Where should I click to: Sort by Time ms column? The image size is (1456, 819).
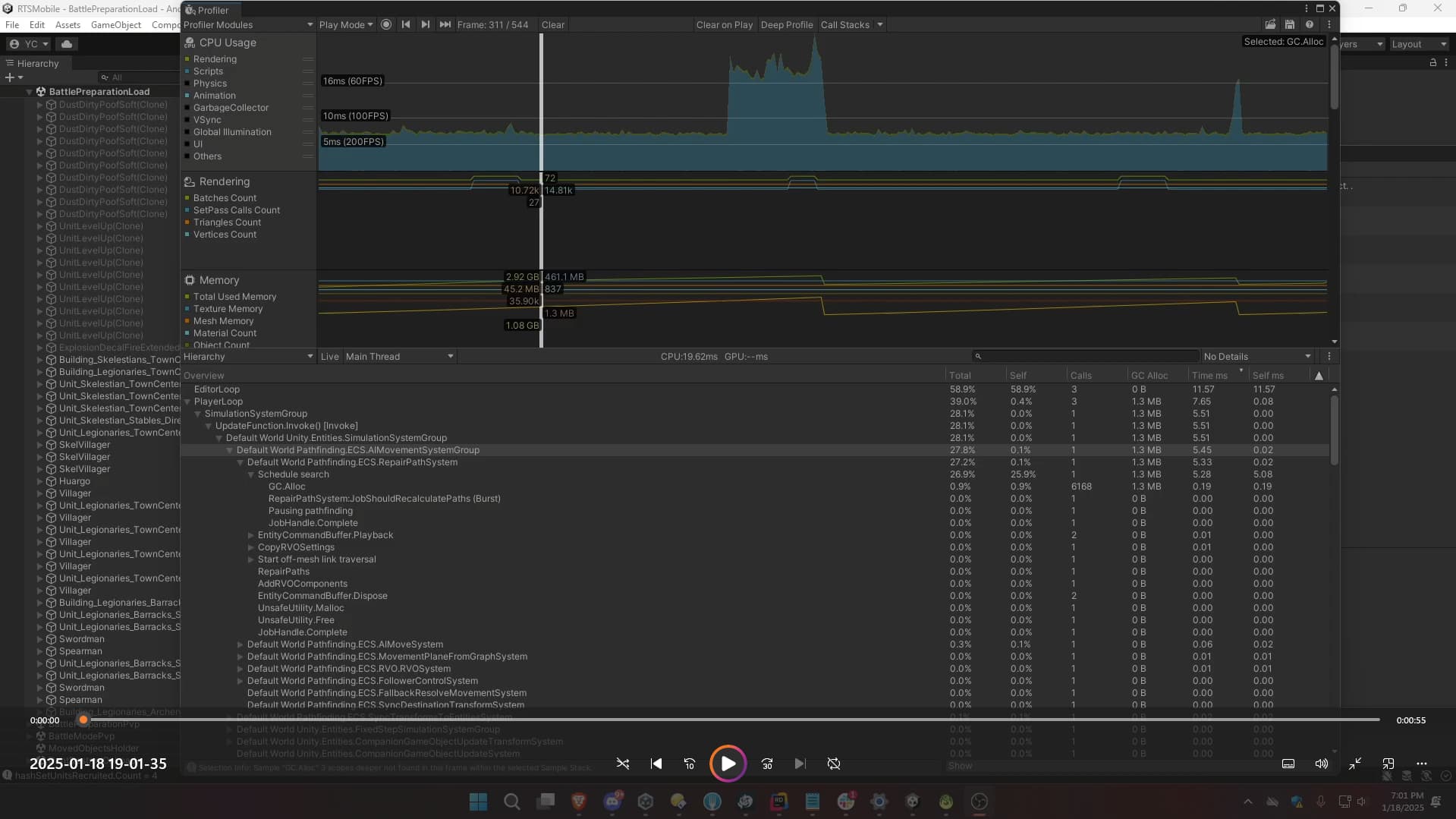[1217, 375]
